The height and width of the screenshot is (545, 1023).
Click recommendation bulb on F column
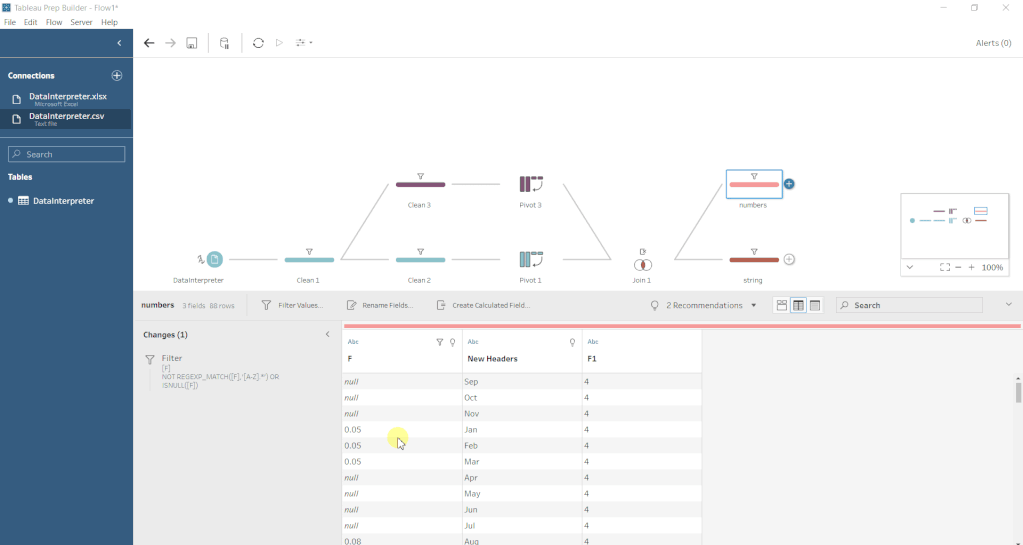453,342
